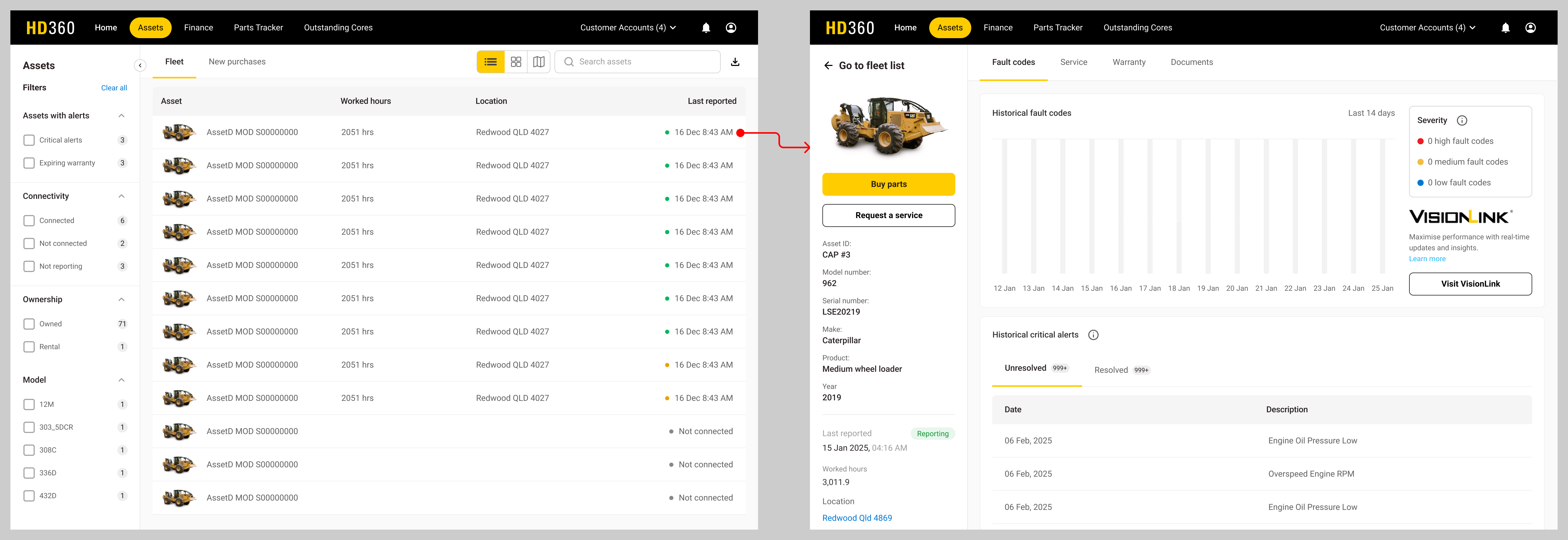Open user profile icon in left window
This screenshot has width=1568, height=540.
tap(731, 28)
